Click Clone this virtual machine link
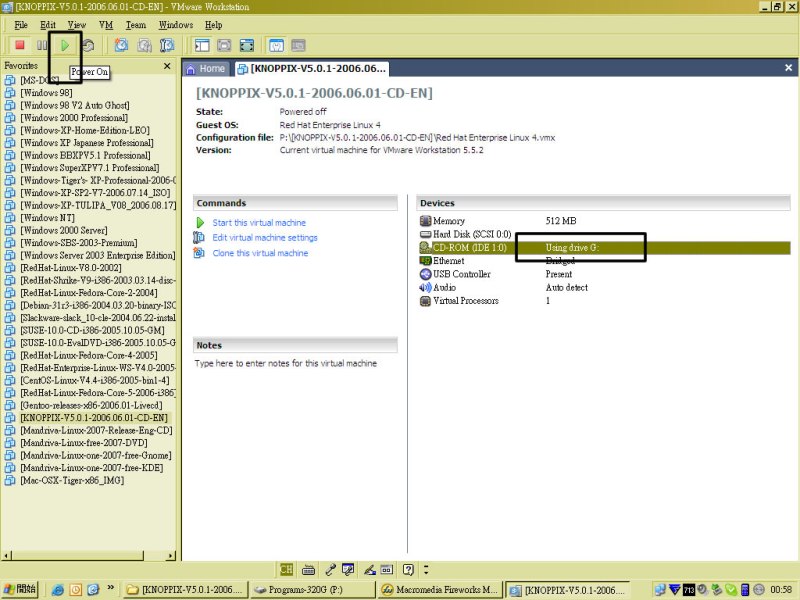The height and width of the screenshot is (600, 800). click(x=260, y=253)
